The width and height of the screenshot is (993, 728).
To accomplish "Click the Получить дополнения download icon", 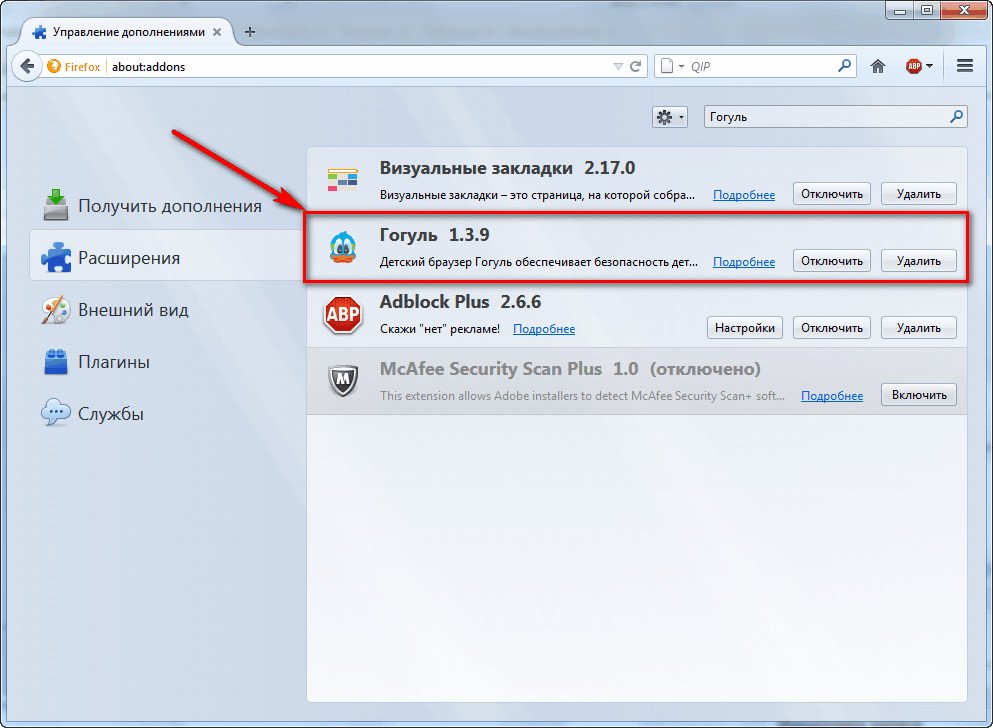I will tap(56, 204).
